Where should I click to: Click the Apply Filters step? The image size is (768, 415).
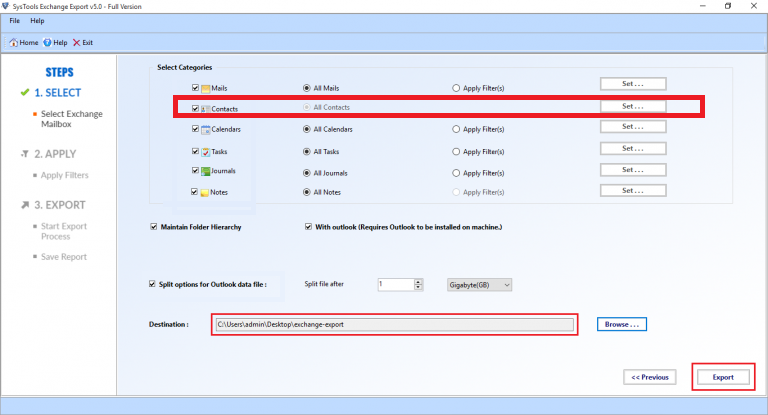click(65, 175)
